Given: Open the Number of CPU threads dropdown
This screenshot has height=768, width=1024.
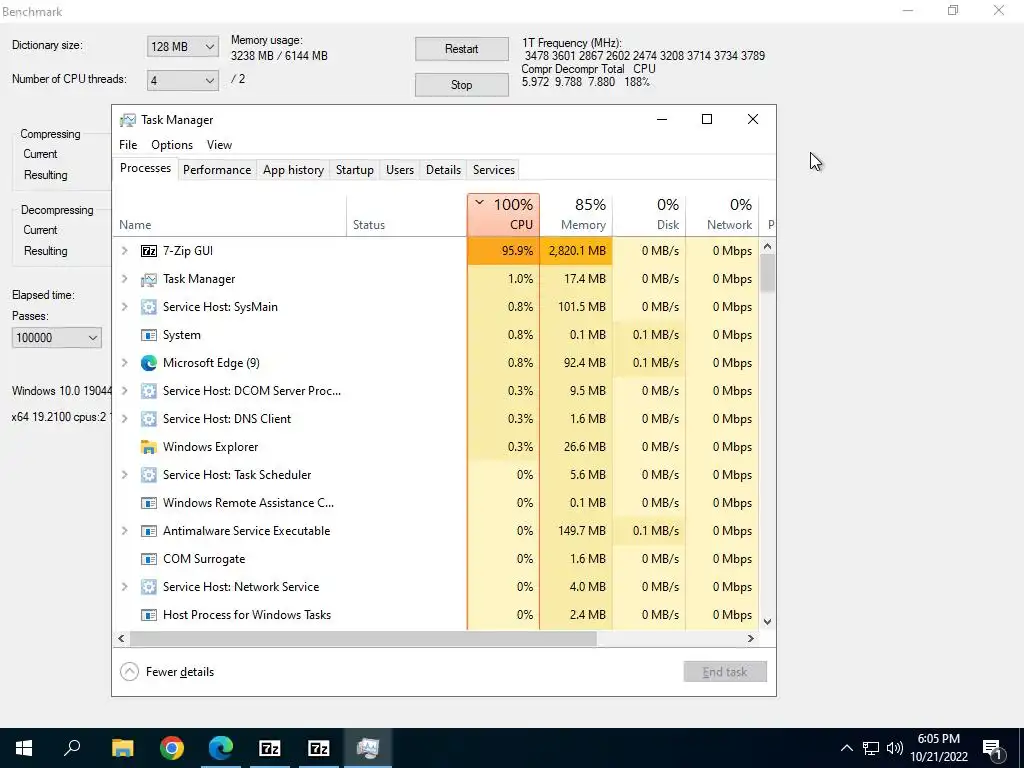Looking at the screenshot, I should coord(183,80).
